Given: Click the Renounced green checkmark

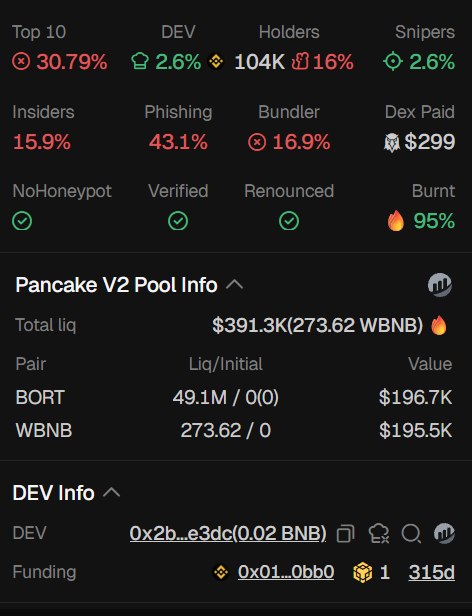Looking at the screenshot, I should point(289,221).
